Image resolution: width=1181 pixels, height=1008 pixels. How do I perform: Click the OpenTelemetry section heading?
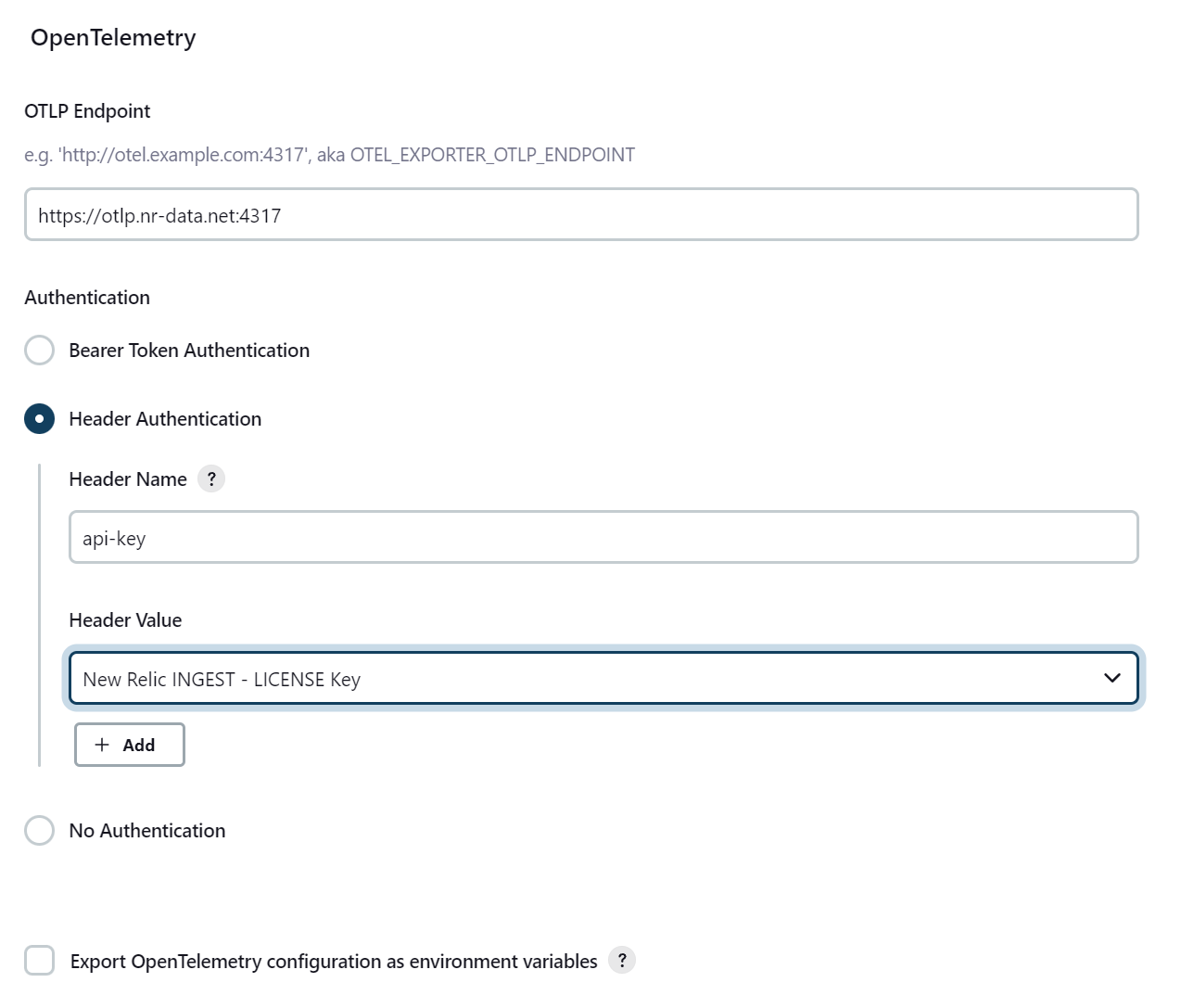click(x=113, y=37)
